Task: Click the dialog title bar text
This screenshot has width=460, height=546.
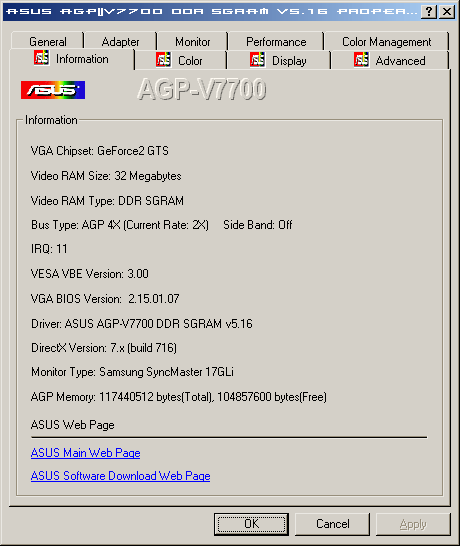Action: [x=212, y=11]
